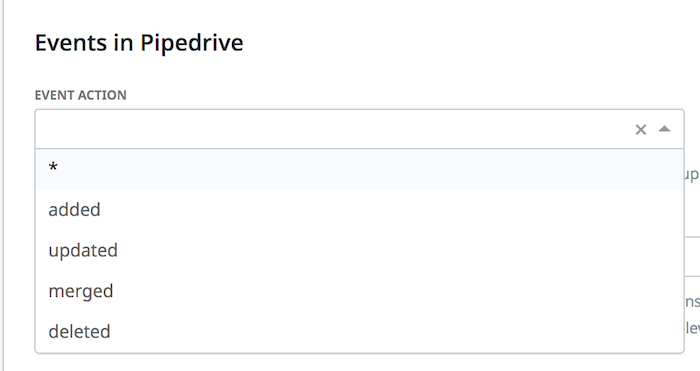Select the asterisk wildcard option
The width and height of the screenshot is (700, 371).
tap(359, 169)
